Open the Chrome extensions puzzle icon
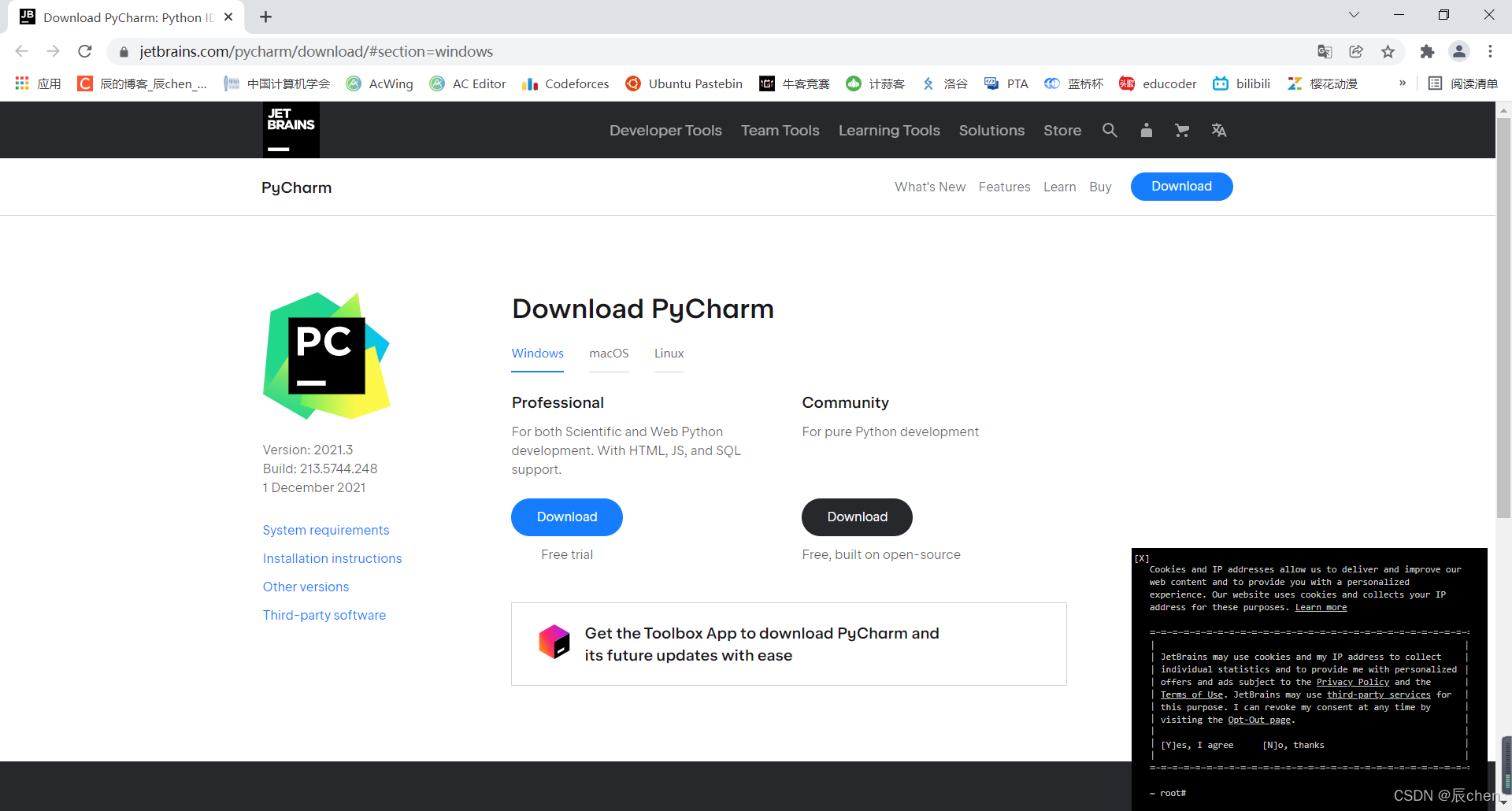The image size is (1512, 811). tap(1427, 51)
